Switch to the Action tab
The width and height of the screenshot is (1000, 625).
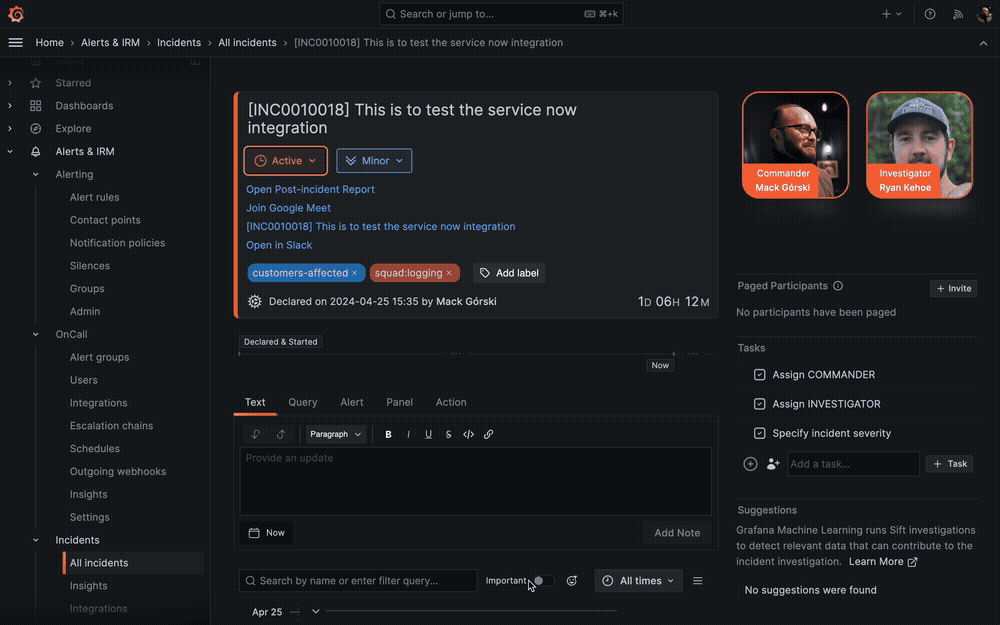pos(451,402)
